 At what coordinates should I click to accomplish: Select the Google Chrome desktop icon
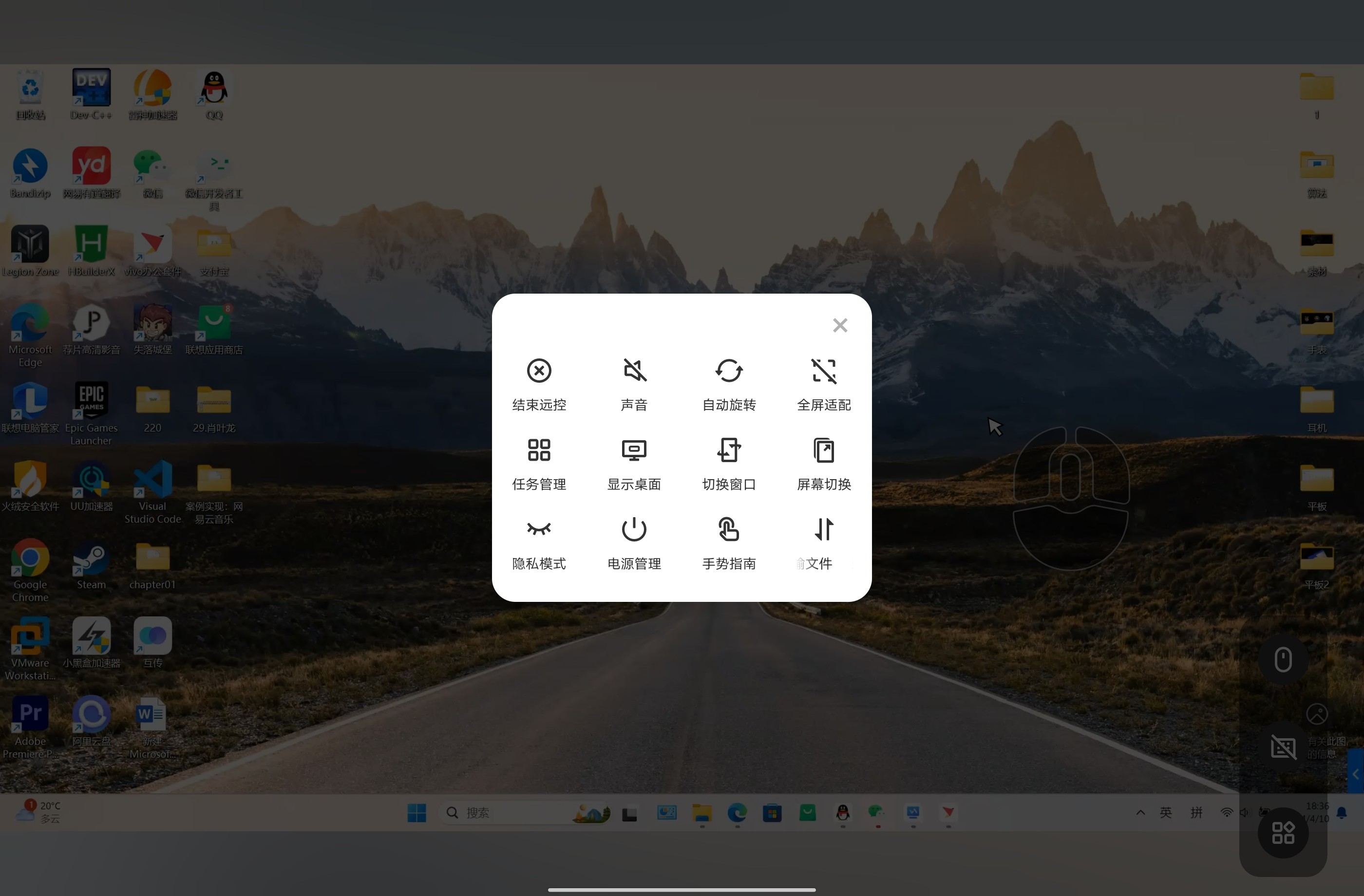pyautogui.click(x=30, y=570)
